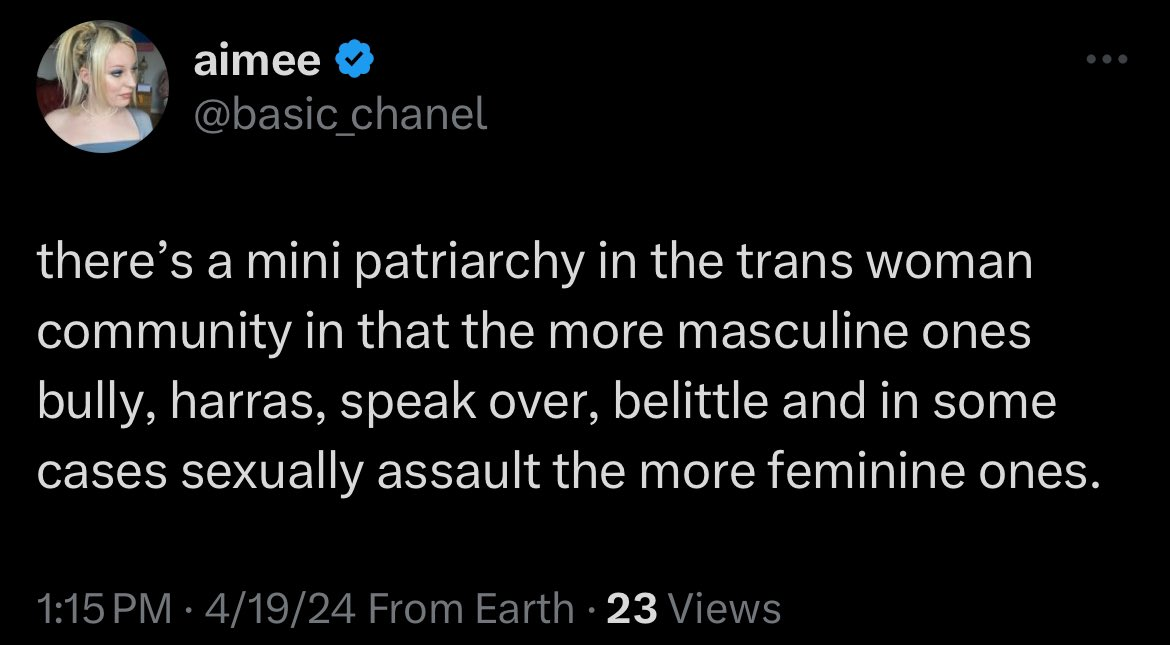Click the word "Views" in the footer

pyautogui.click(x=723, y=608)
